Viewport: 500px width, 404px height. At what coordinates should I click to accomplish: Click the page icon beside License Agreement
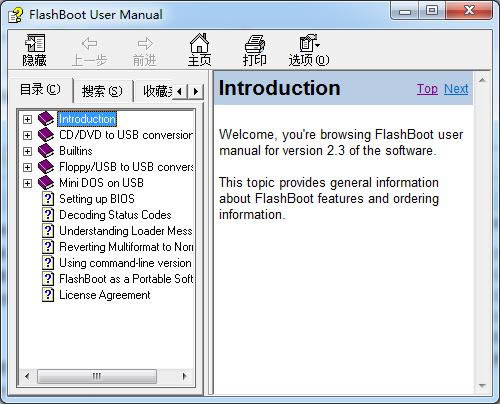pos(48,295)
